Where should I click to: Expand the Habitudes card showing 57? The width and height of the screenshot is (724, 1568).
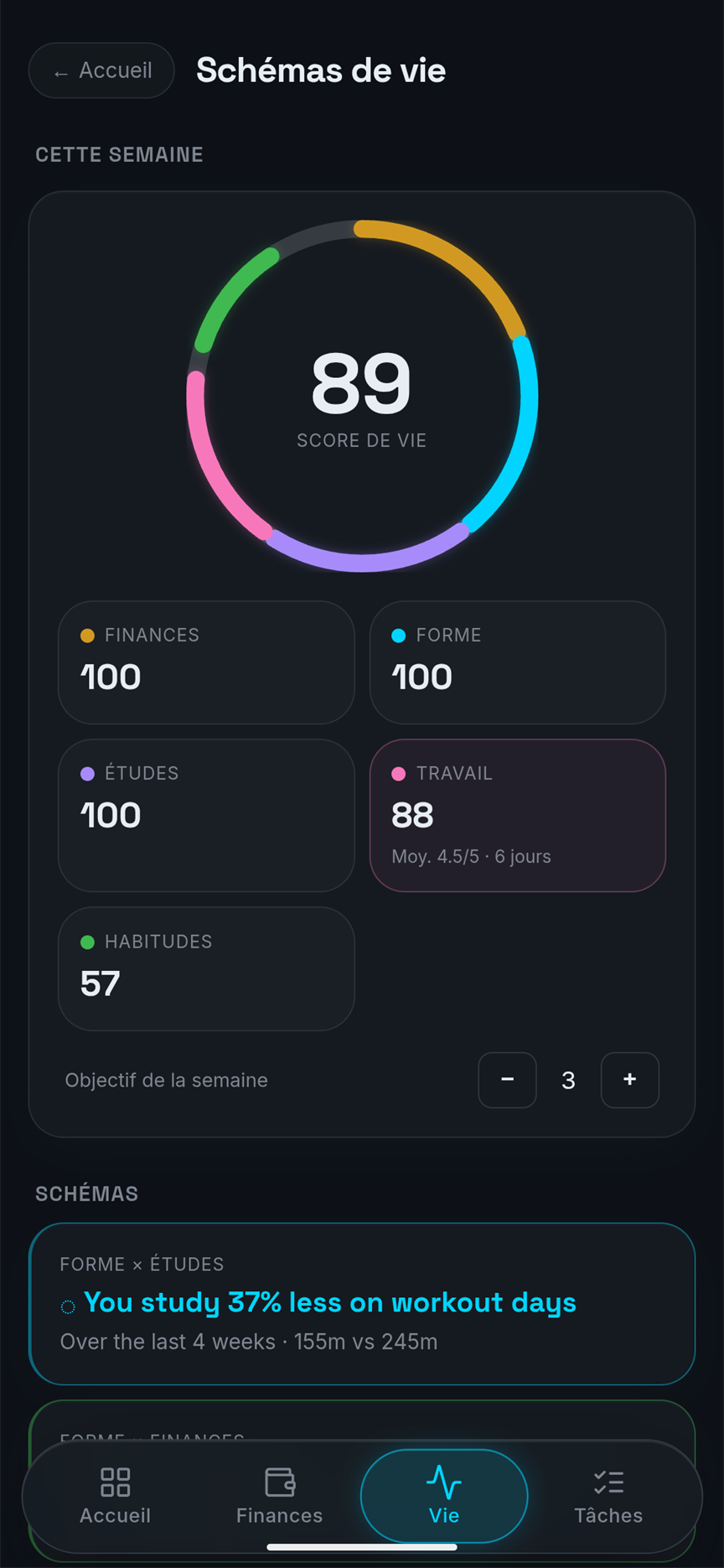pos(206,968)
